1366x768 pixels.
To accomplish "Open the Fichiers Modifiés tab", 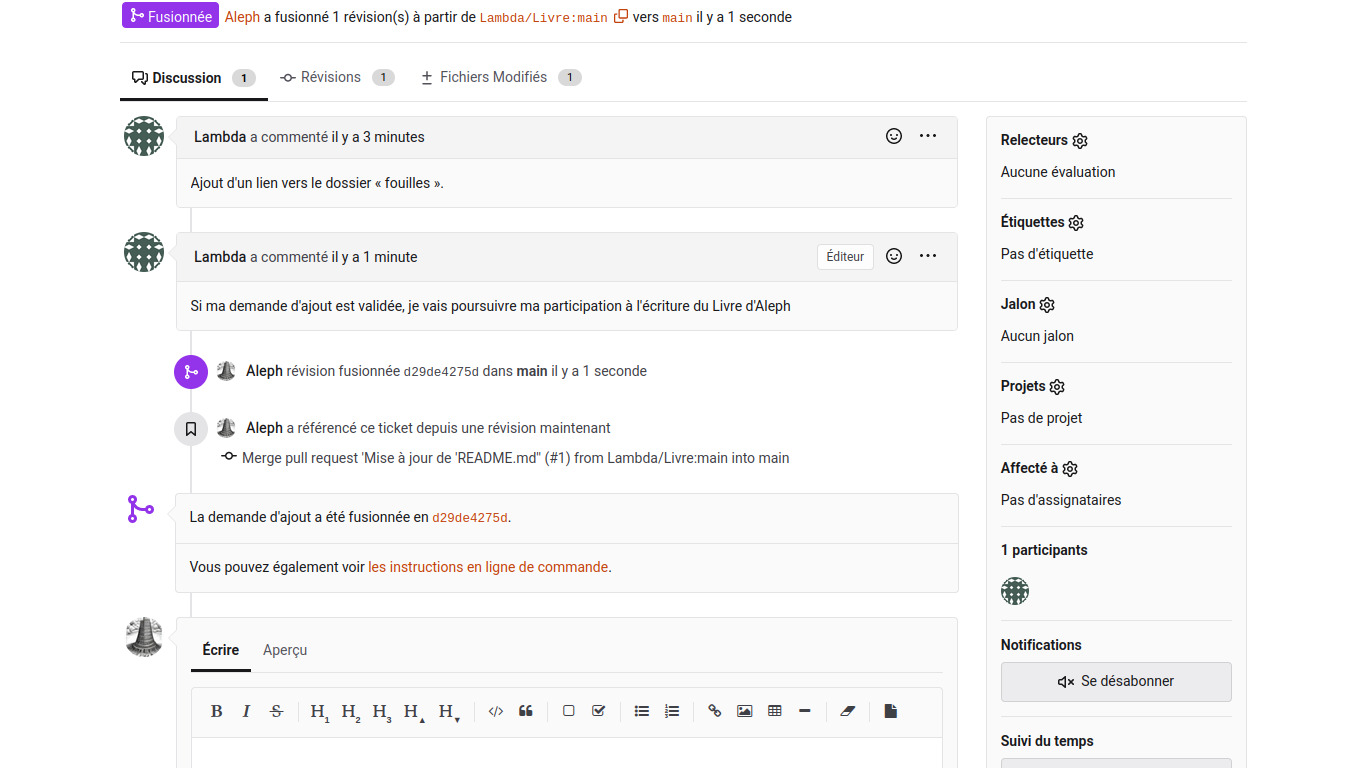I will tap(493, 77).
